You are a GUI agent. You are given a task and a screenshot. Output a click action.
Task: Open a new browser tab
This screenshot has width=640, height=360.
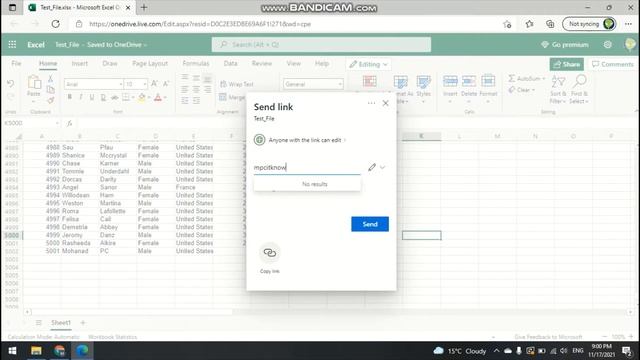pyautogui.click(x=144, y=7)
